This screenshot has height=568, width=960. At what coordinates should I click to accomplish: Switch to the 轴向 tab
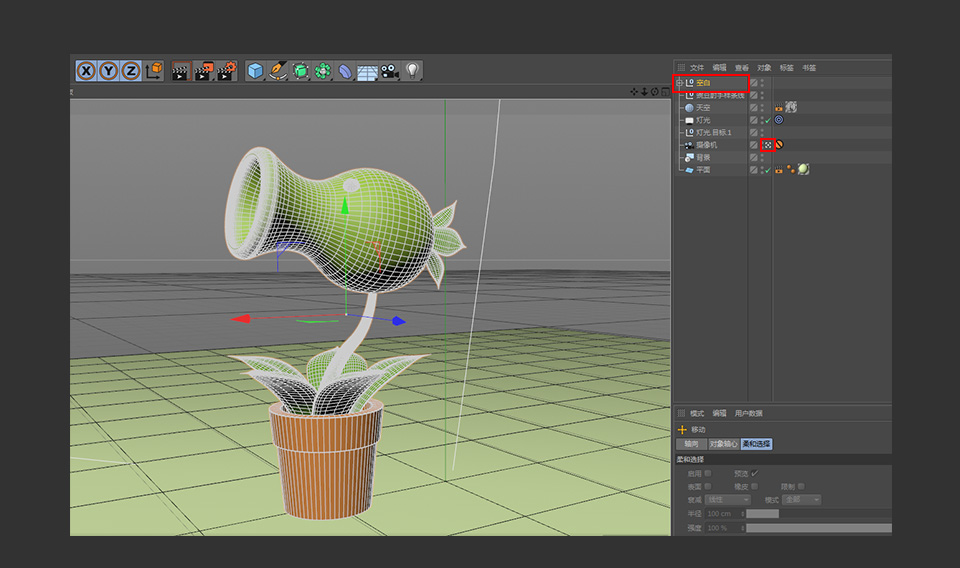691,444
